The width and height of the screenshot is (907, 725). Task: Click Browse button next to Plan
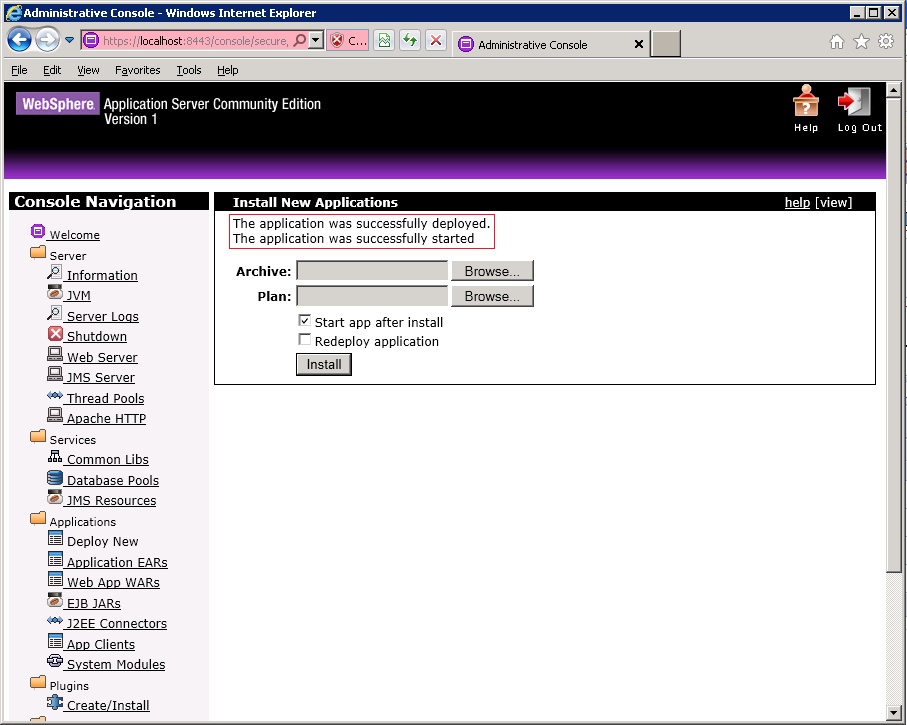492,296
